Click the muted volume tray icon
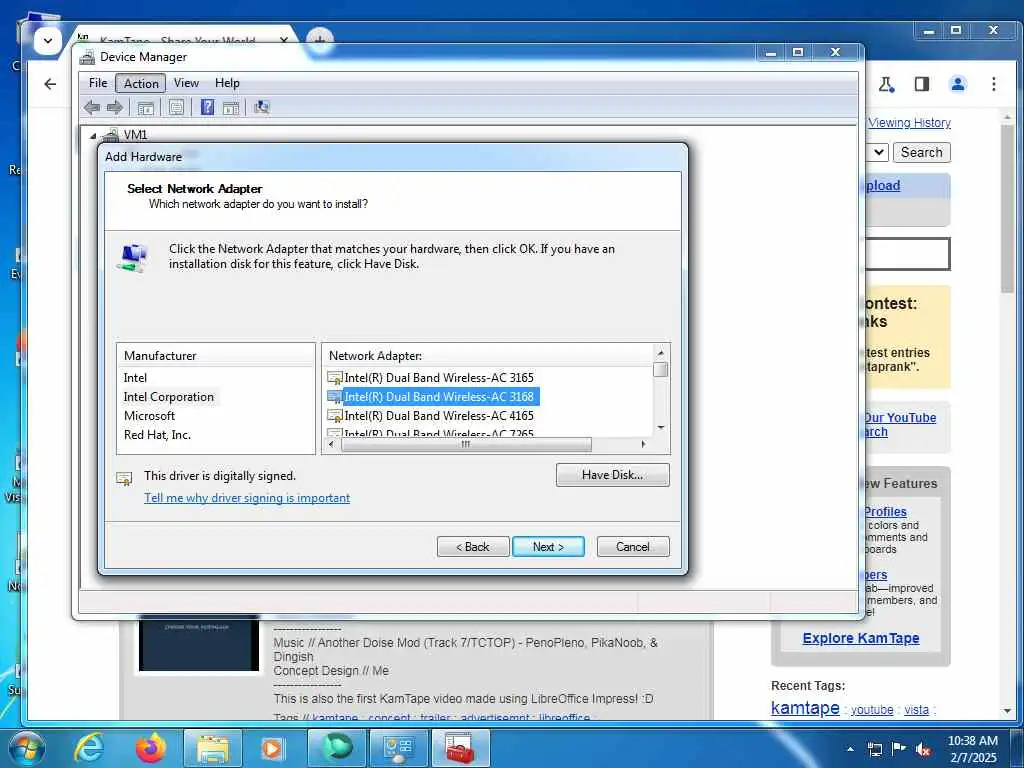The image size is (1024, 768). coord(923,749)
